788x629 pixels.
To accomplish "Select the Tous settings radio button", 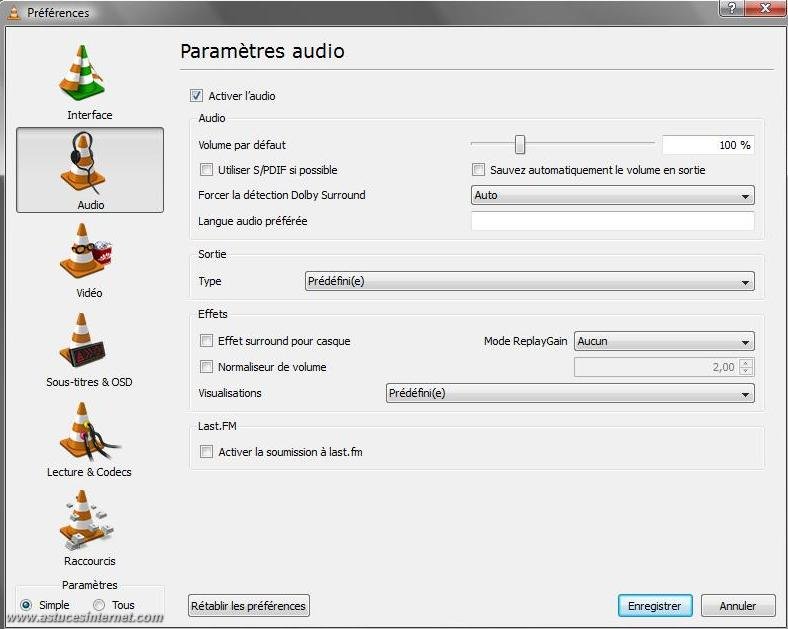I will (99, 605).
